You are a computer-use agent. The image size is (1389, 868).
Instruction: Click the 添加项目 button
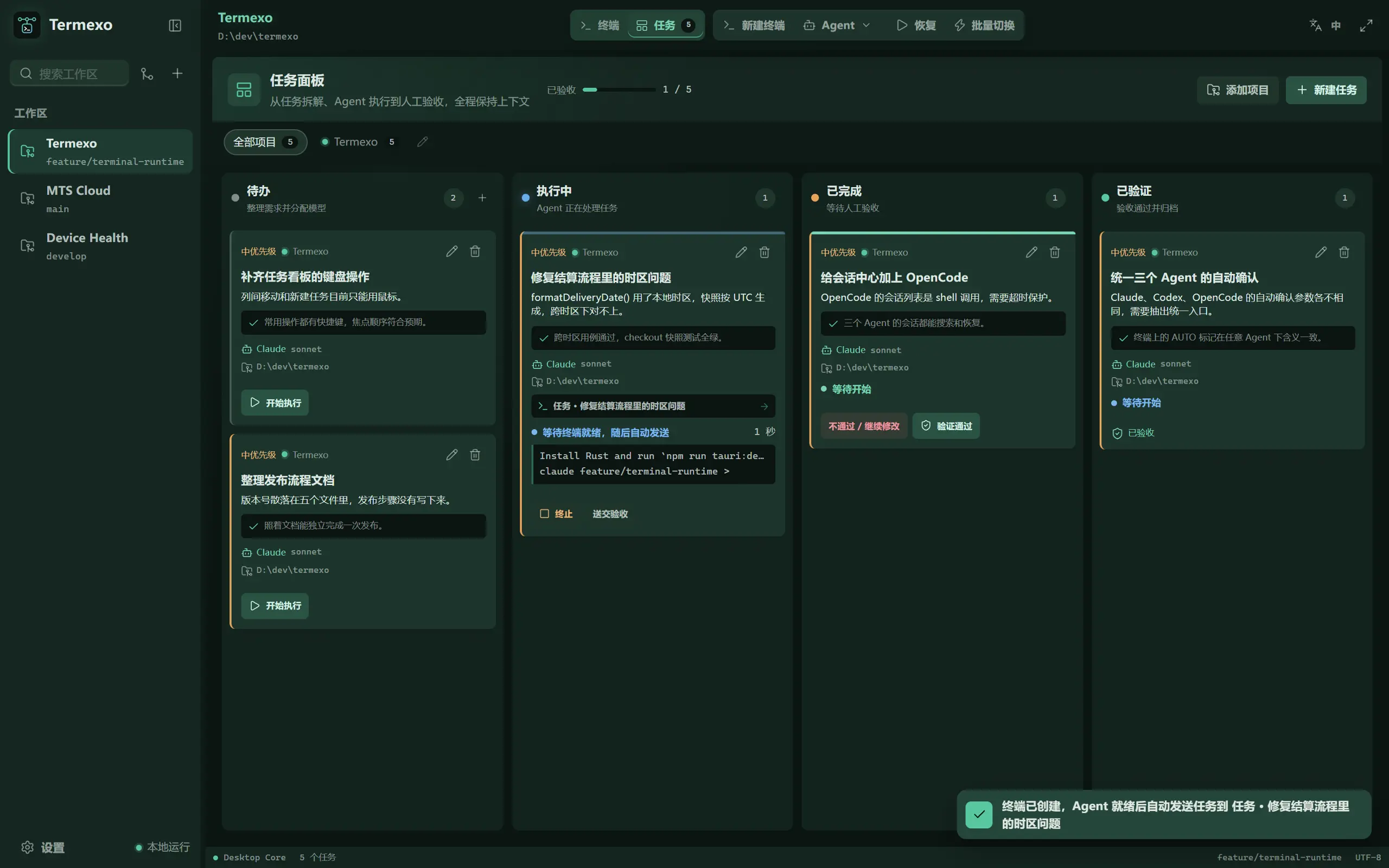pos(1238,90)
